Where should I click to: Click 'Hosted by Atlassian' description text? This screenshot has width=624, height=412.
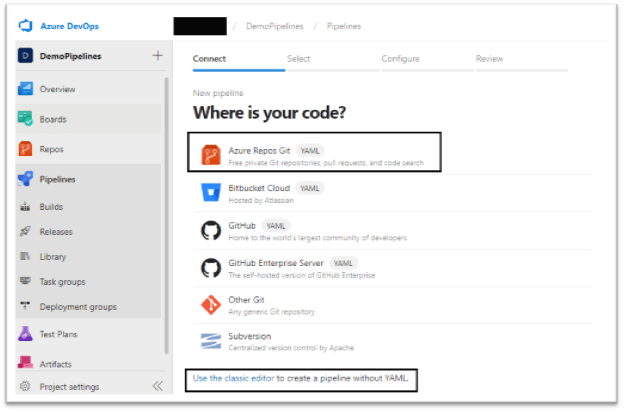261,200
